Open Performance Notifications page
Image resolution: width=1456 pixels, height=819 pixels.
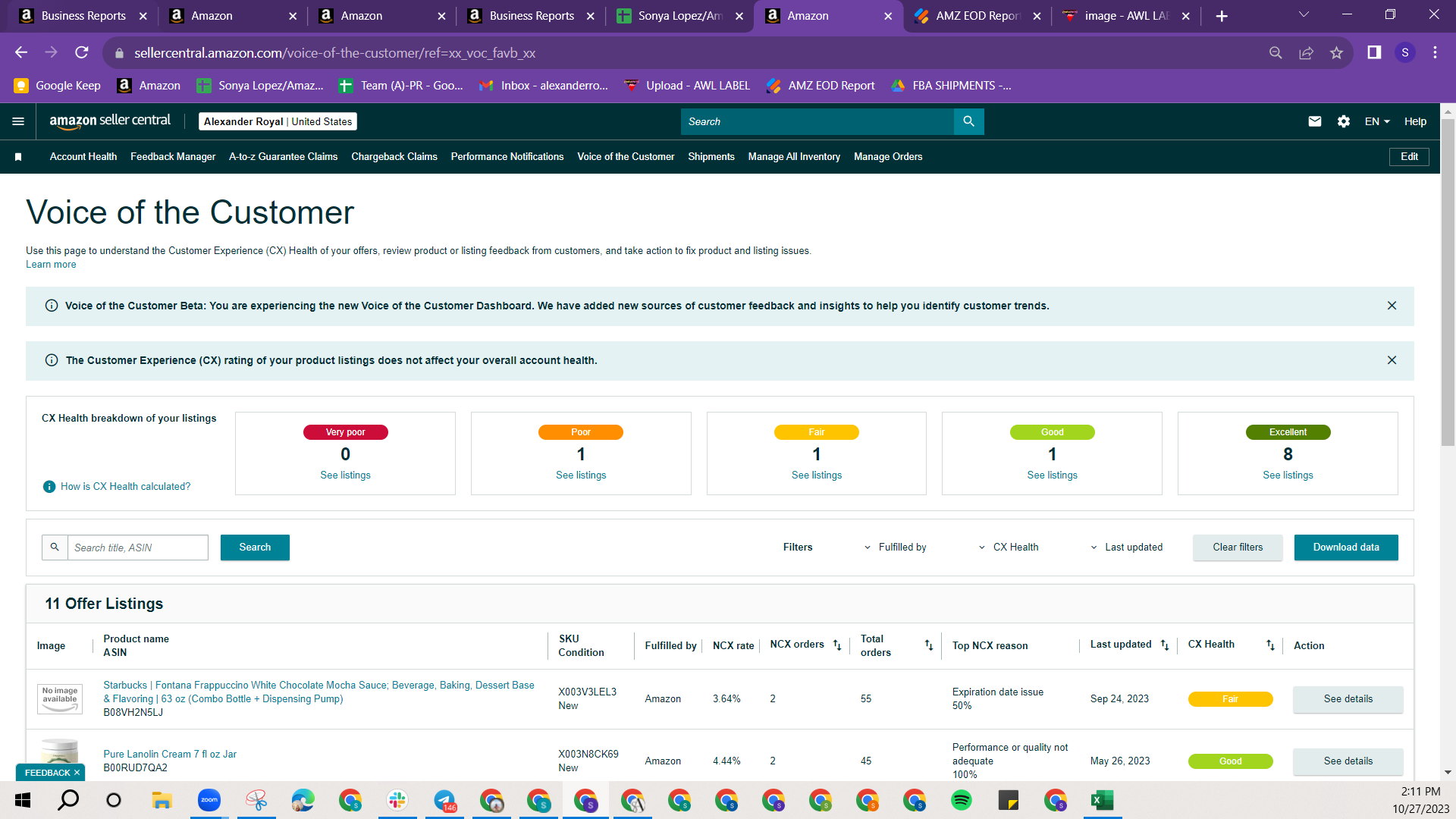[x=507, y=157]
